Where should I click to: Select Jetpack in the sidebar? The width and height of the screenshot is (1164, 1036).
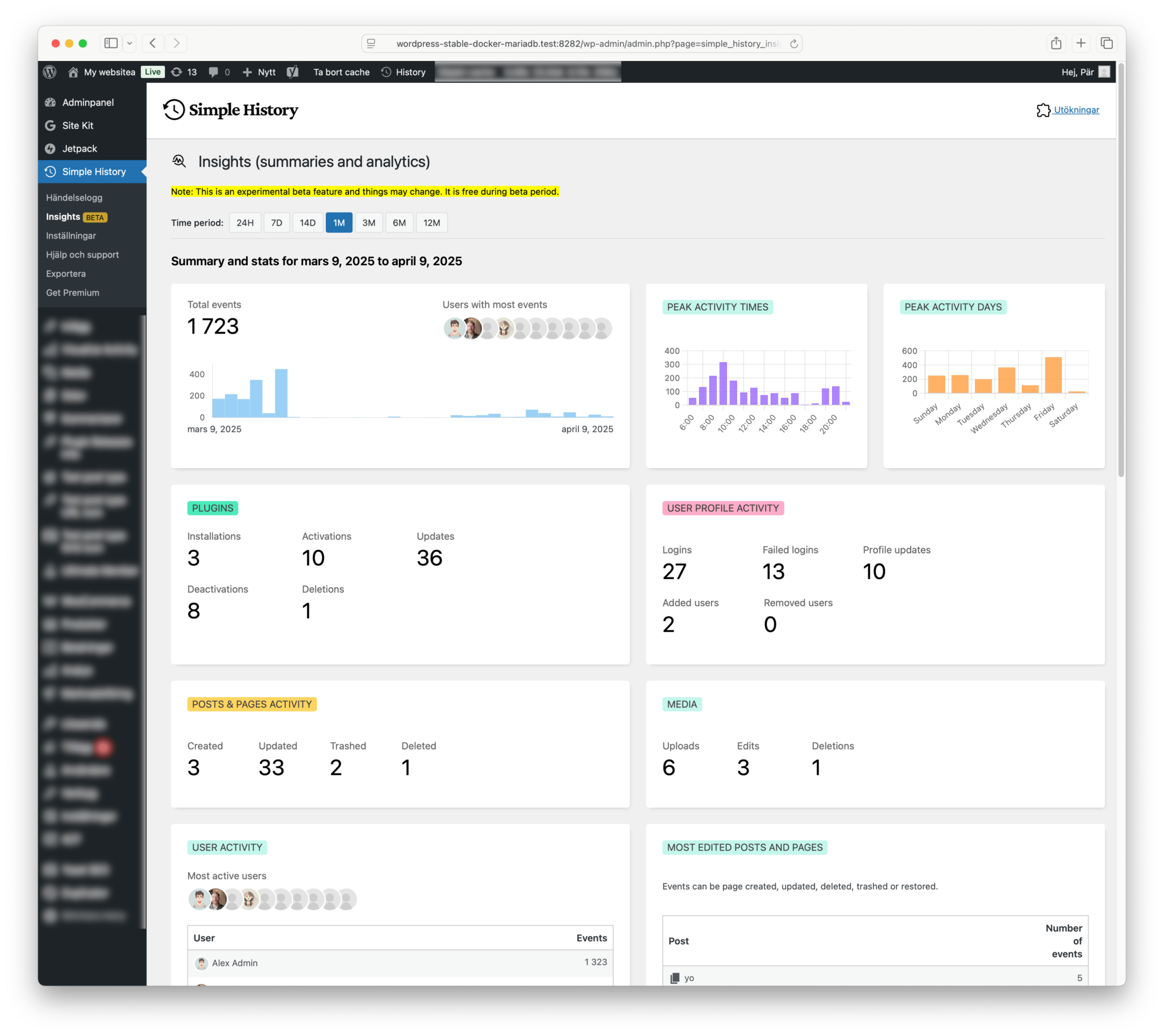click(x=80, y=148)
